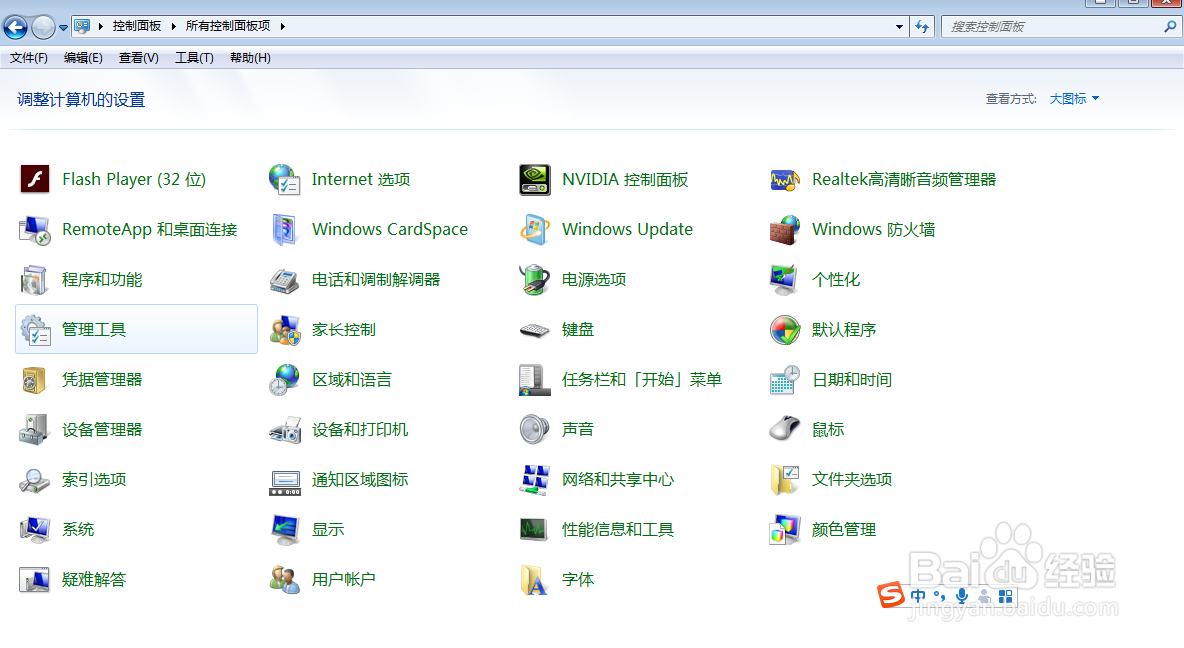Toggle the Sogou punctuation mode button
1184x648 pixels.
tap(940, 596)
